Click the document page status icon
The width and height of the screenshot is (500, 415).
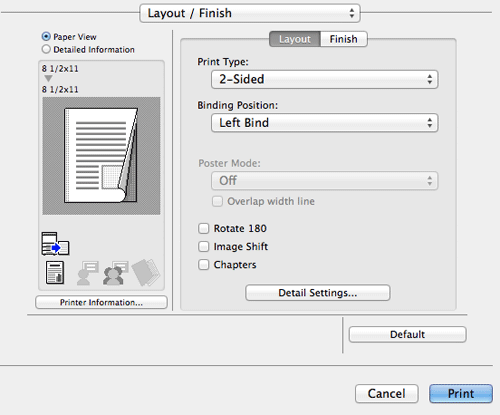pos(55,273)
